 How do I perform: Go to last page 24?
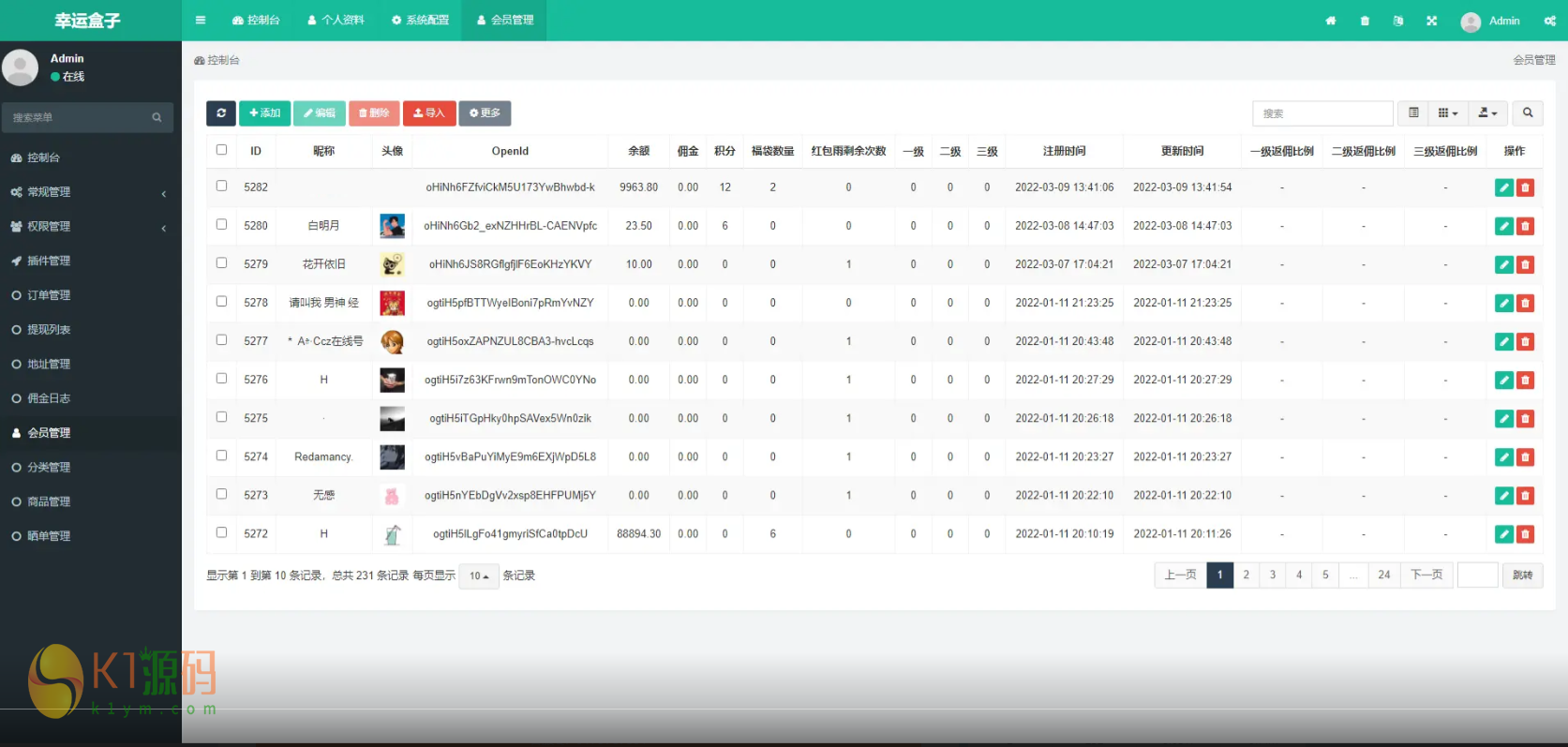(x=1383, y=575)
